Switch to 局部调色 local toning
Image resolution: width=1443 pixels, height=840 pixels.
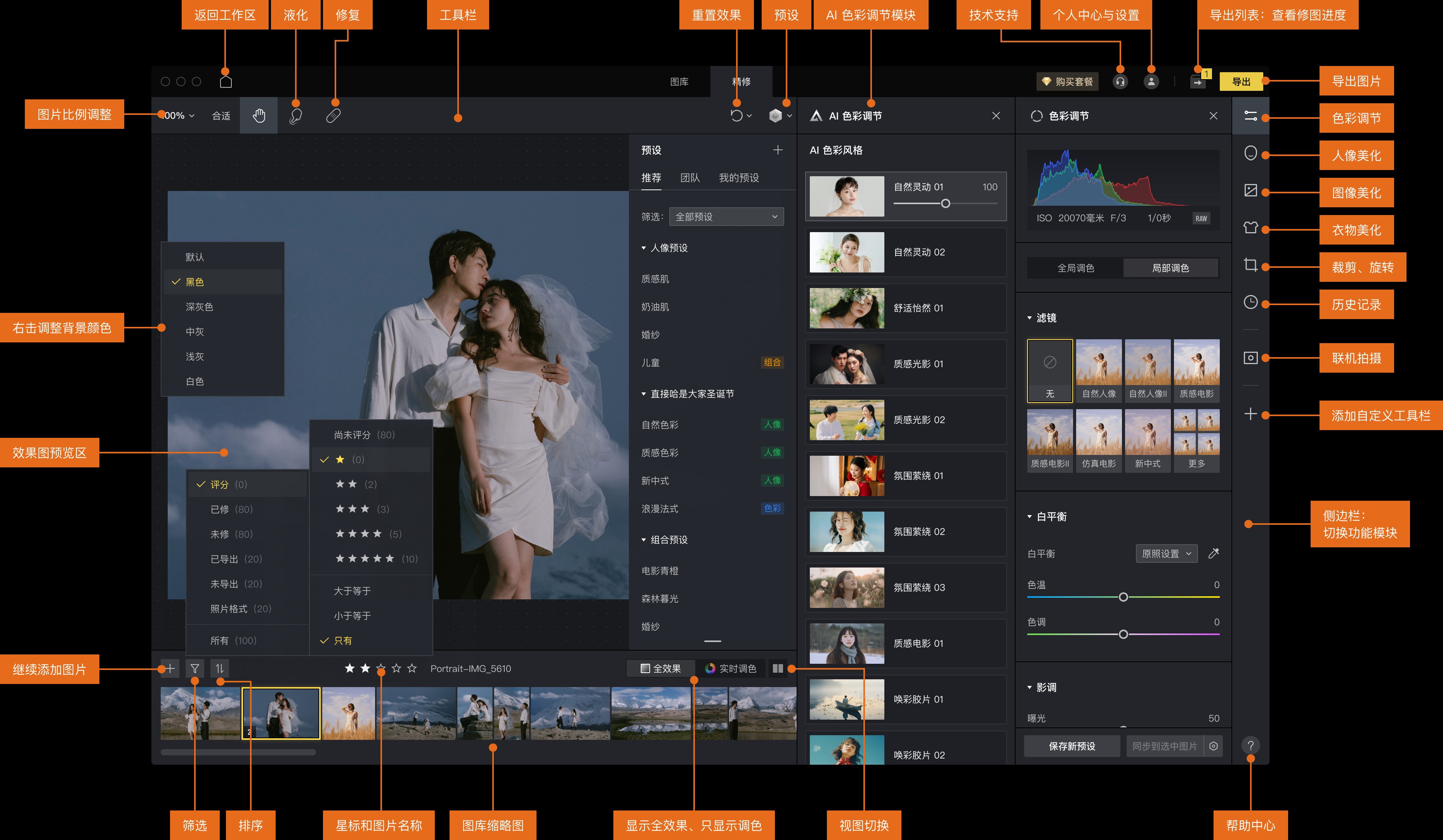(1170, 268)
